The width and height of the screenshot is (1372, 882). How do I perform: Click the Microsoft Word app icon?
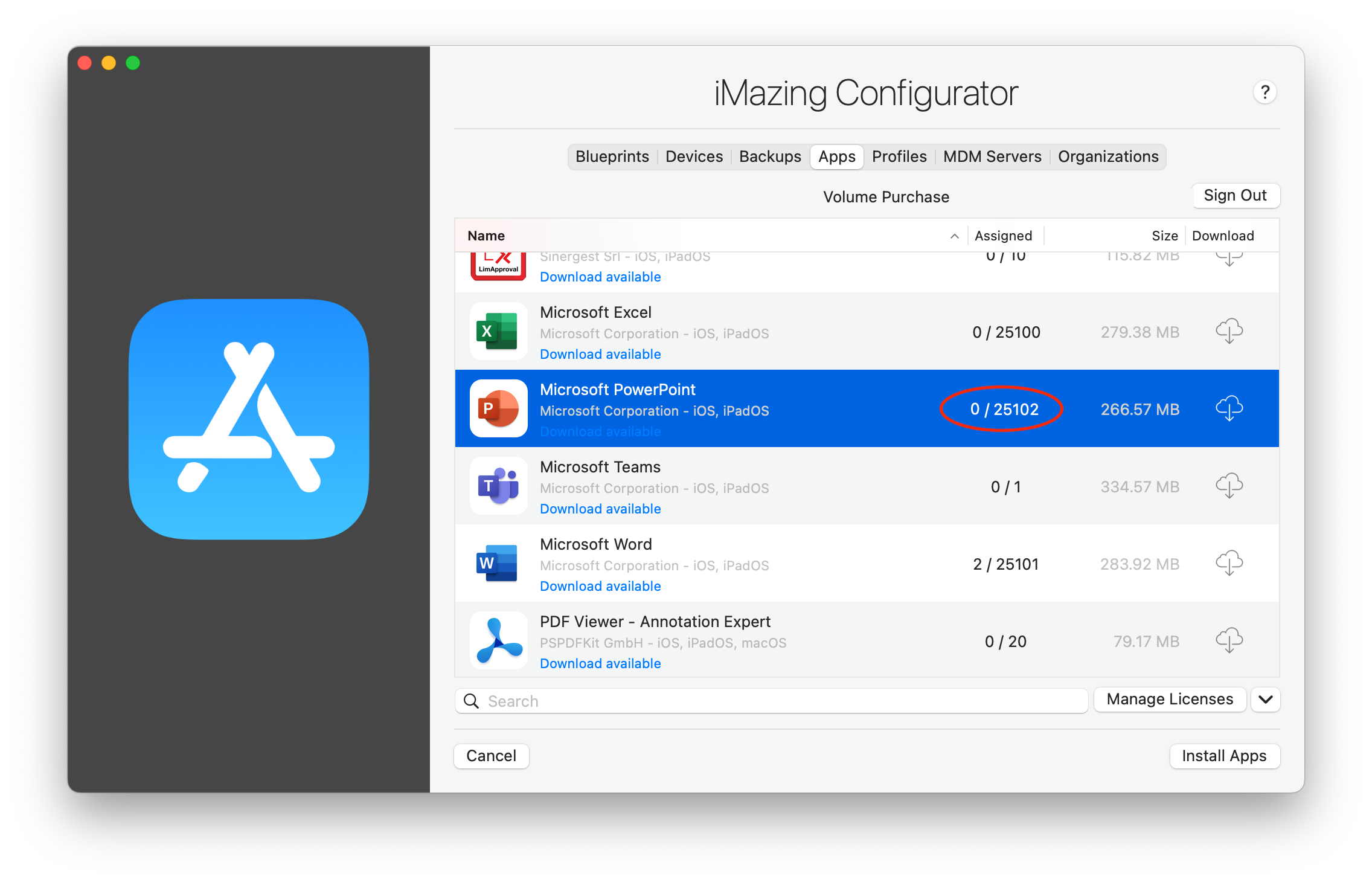point(498,563)
